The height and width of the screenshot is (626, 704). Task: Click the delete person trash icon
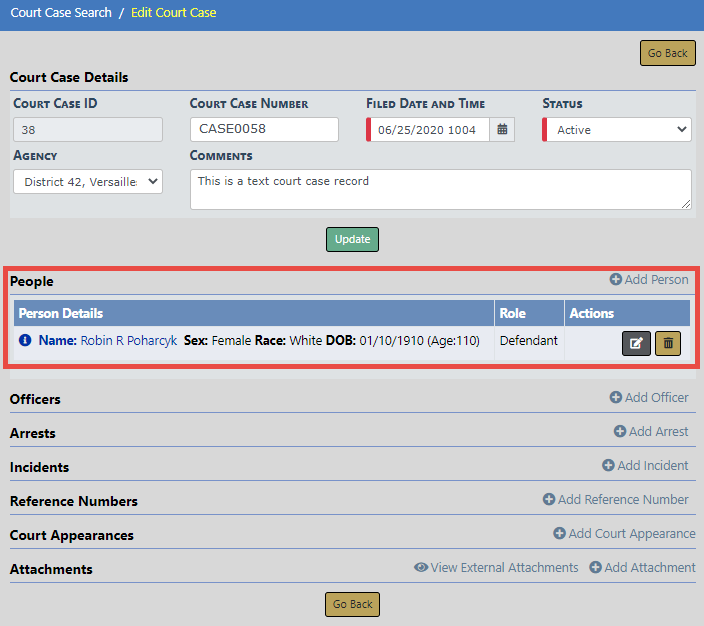point(668,343)
